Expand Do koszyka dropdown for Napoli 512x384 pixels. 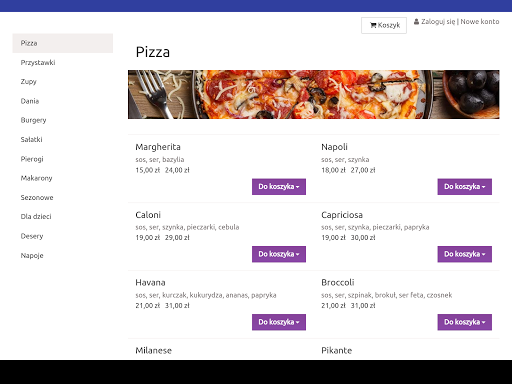465,187
